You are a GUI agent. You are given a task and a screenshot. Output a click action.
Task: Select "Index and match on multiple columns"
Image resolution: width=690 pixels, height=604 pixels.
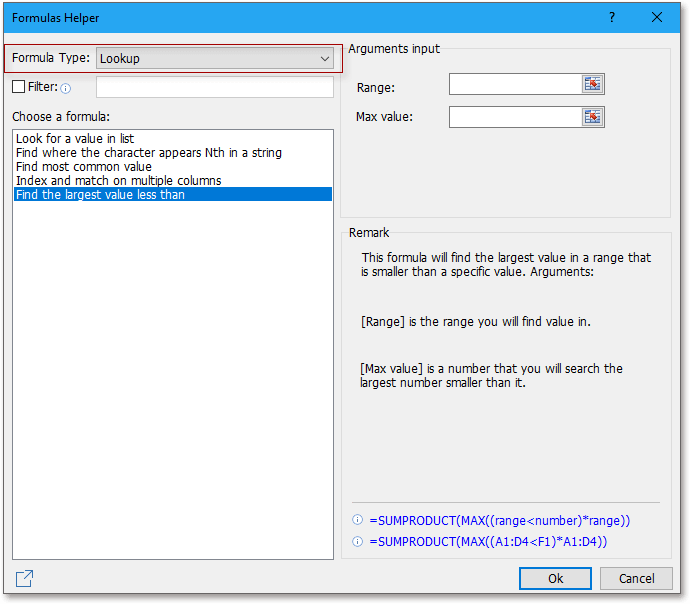click(x=119, y=181)
